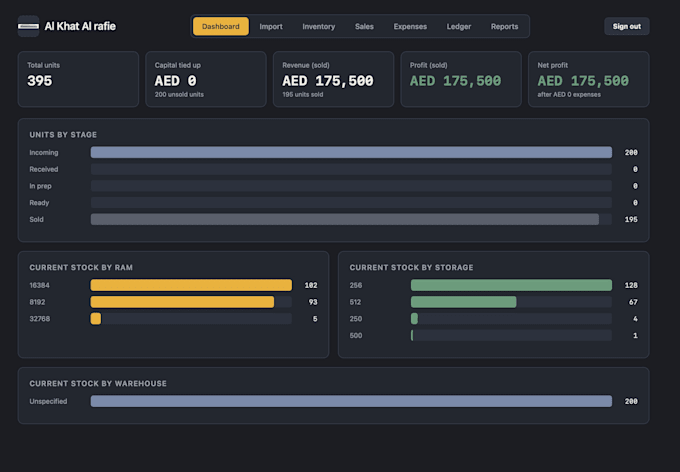Go to the Inventory tab
The image size is (680, 472).
[319, 26]
